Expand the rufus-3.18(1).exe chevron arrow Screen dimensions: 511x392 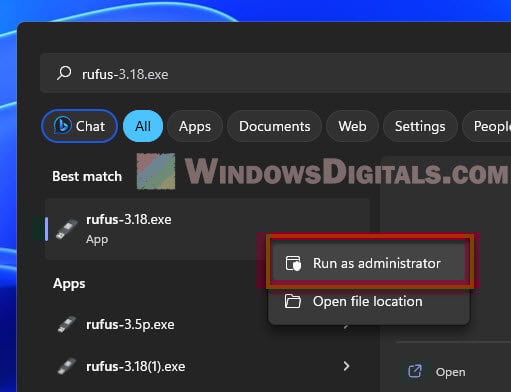click(347, 366)
